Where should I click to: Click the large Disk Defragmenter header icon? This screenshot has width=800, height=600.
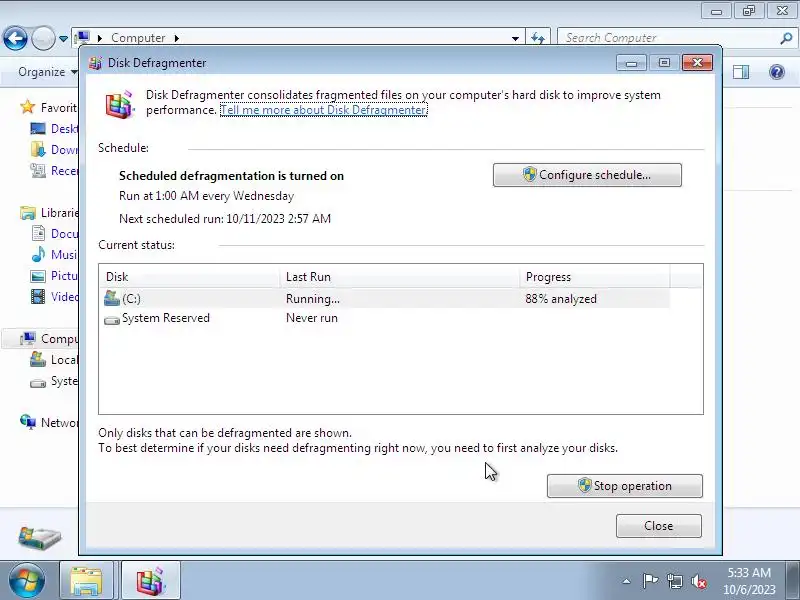[120, 104]
